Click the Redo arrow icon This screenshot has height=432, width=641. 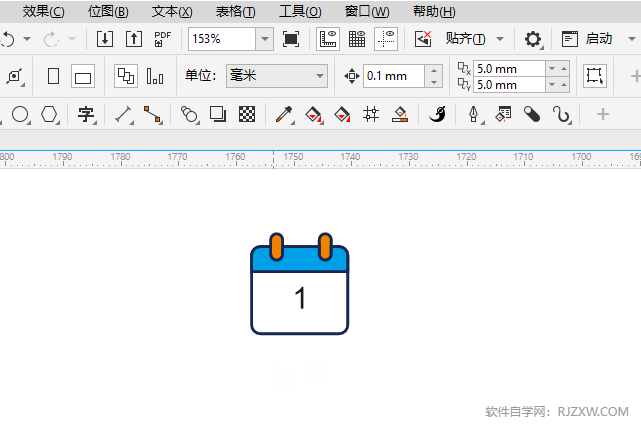click(51, 39)
